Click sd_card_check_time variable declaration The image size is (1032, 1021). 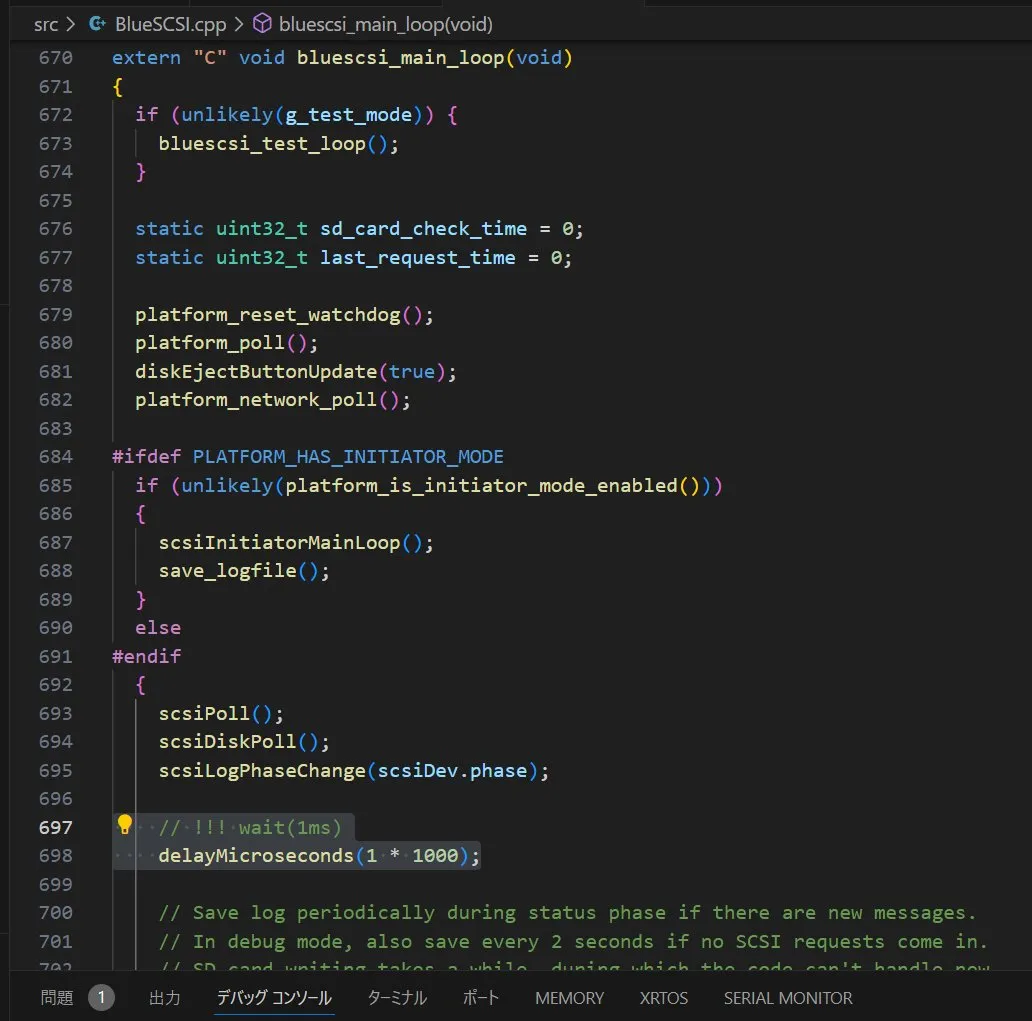423,229
